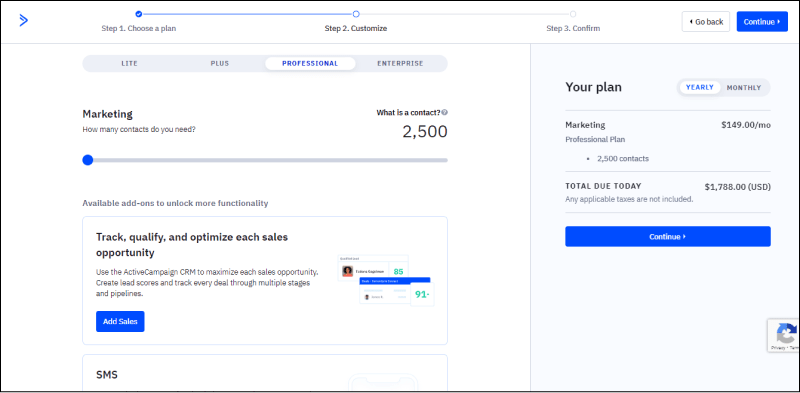Click the SMS add-on heading
Screen dimensions: 800x393
pos(107,375)
